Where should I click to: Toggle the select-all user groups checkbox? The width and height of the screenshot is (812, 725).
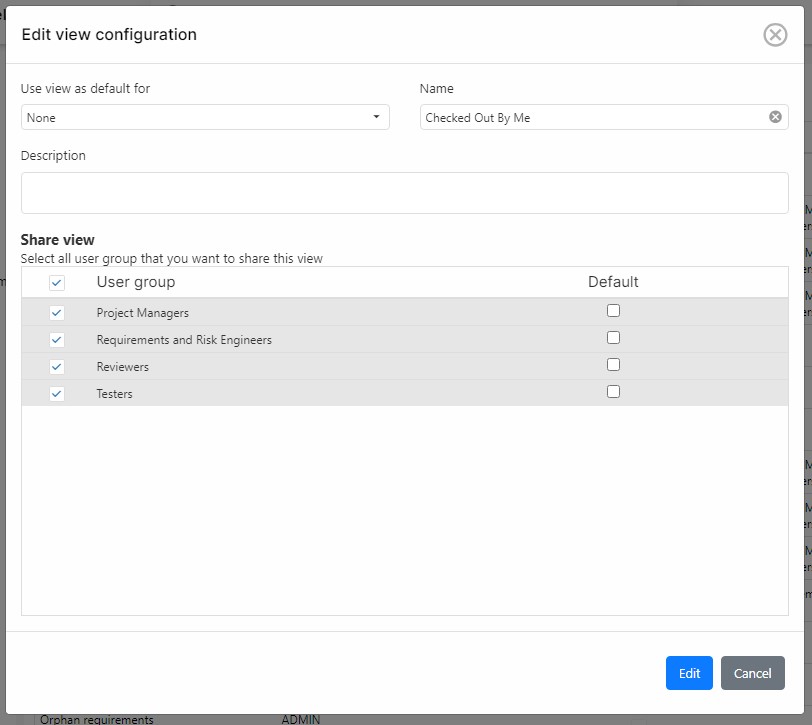(57, 283)
